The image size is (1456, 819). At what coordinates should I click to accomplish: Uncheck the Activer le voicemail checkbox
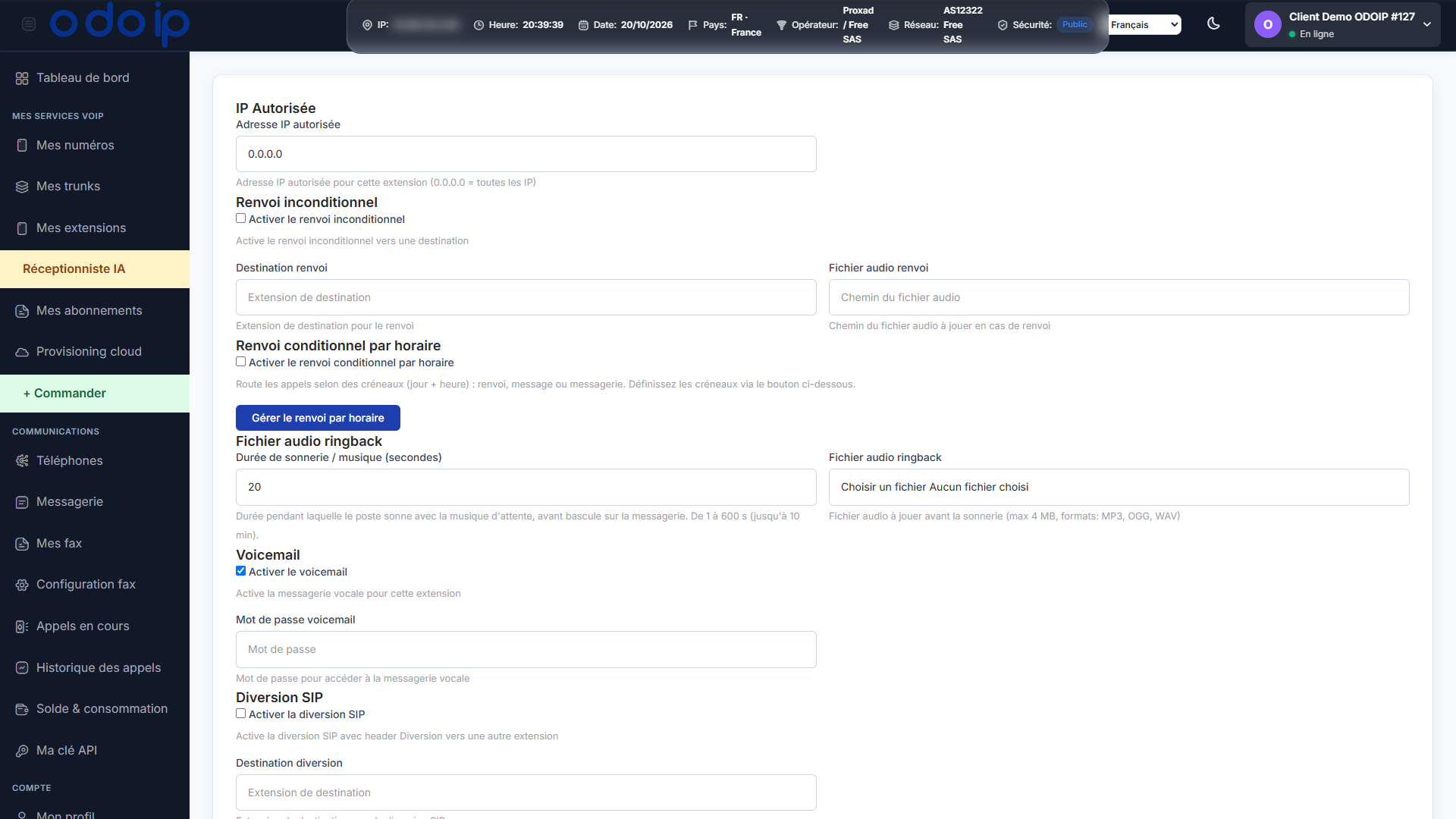240,571
